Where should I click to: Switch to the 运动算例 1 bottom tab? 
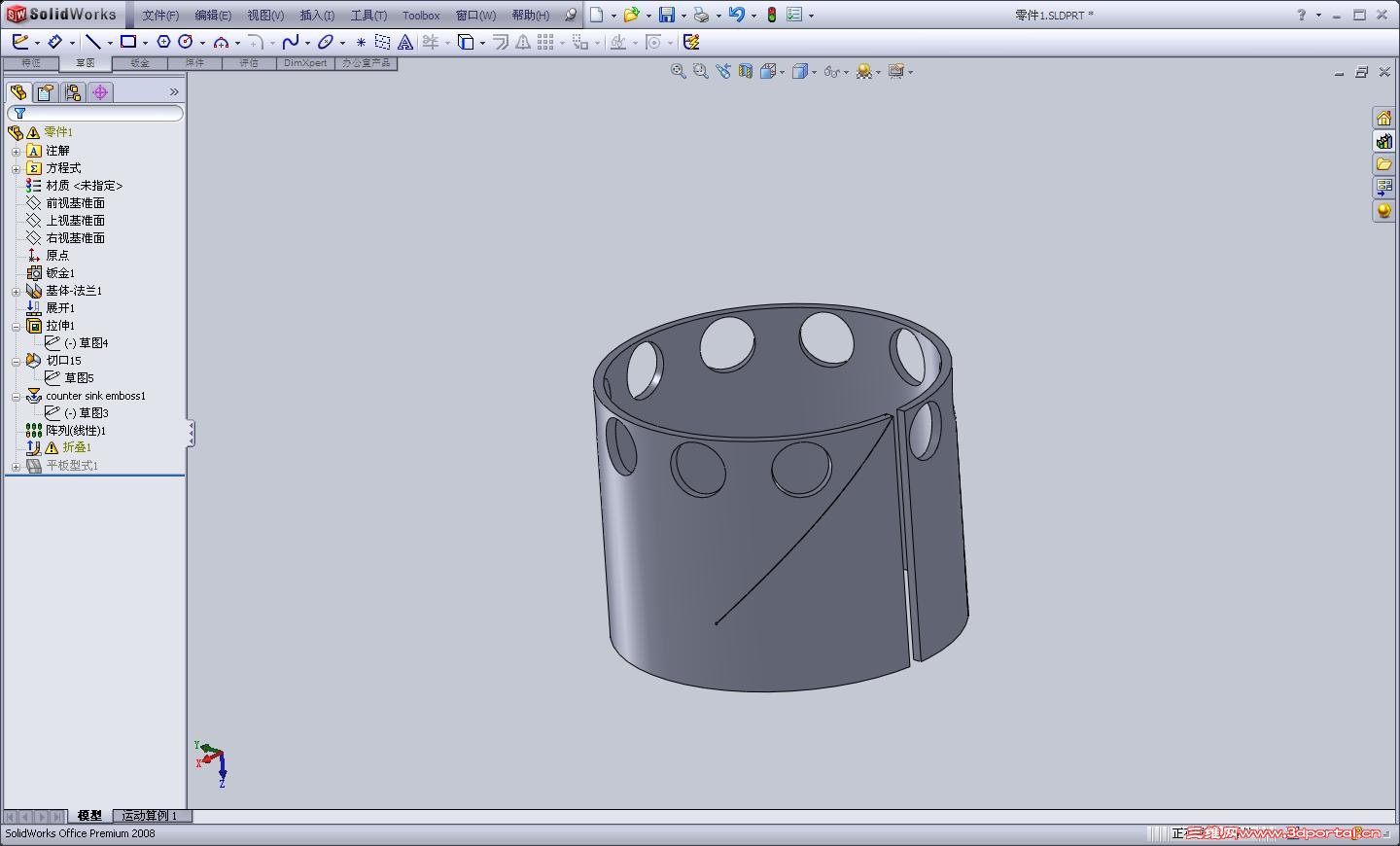(x=150, y=816)
